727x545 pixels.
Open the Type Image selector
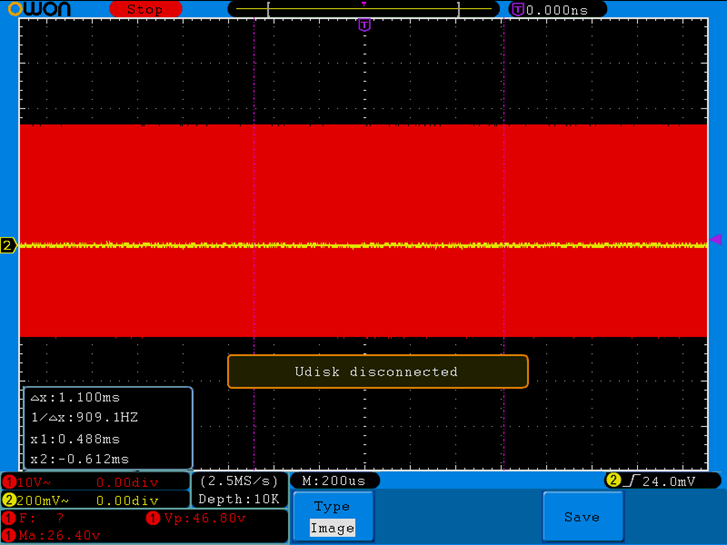click(x=332, y=516)
